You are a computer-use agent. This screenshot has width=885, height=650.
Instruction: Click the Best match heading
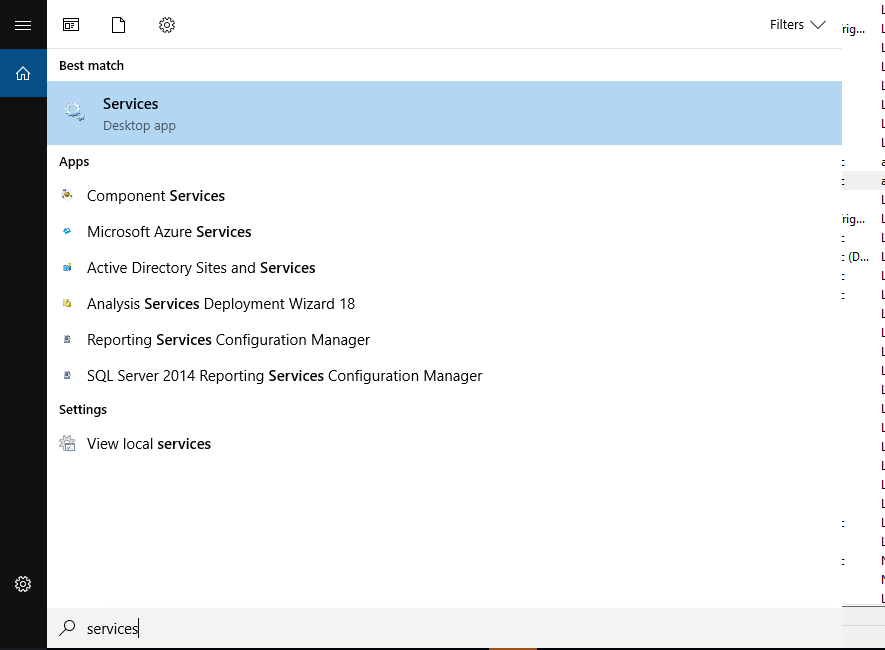[x=91, y=65]
